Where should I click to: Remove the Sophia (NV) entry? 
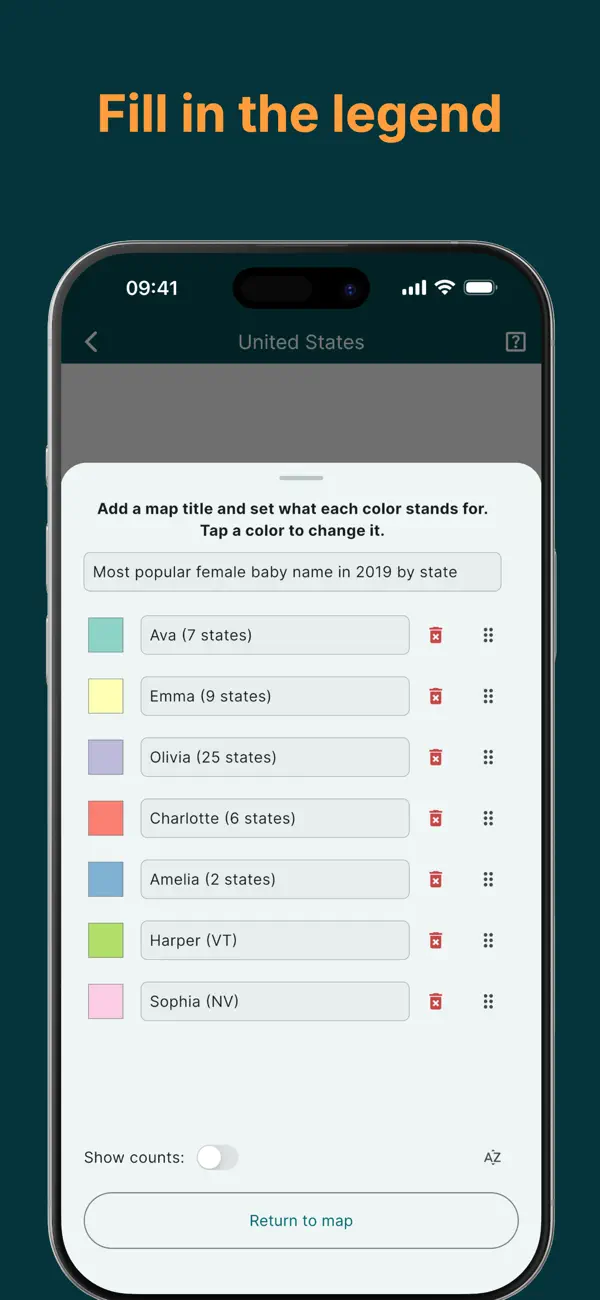pos(436,1001)
